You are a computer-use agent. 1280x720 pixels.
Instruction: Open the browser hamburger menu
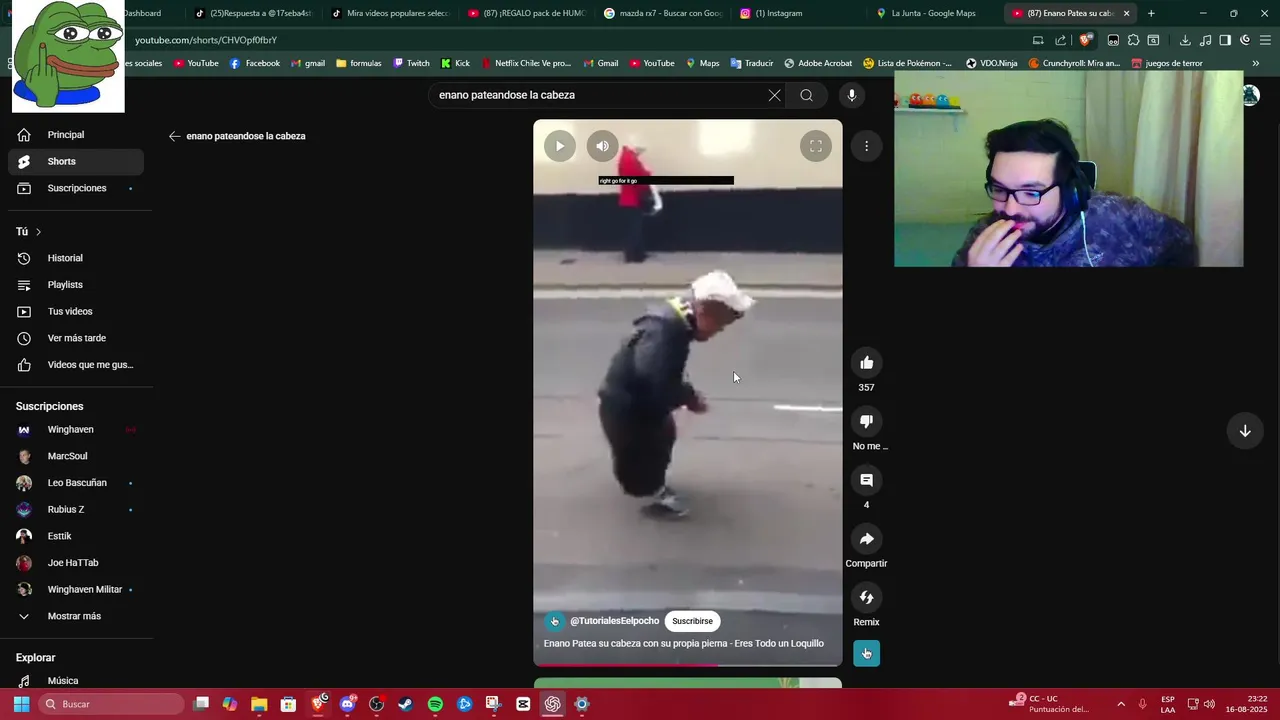click(x=1265, y=40)
